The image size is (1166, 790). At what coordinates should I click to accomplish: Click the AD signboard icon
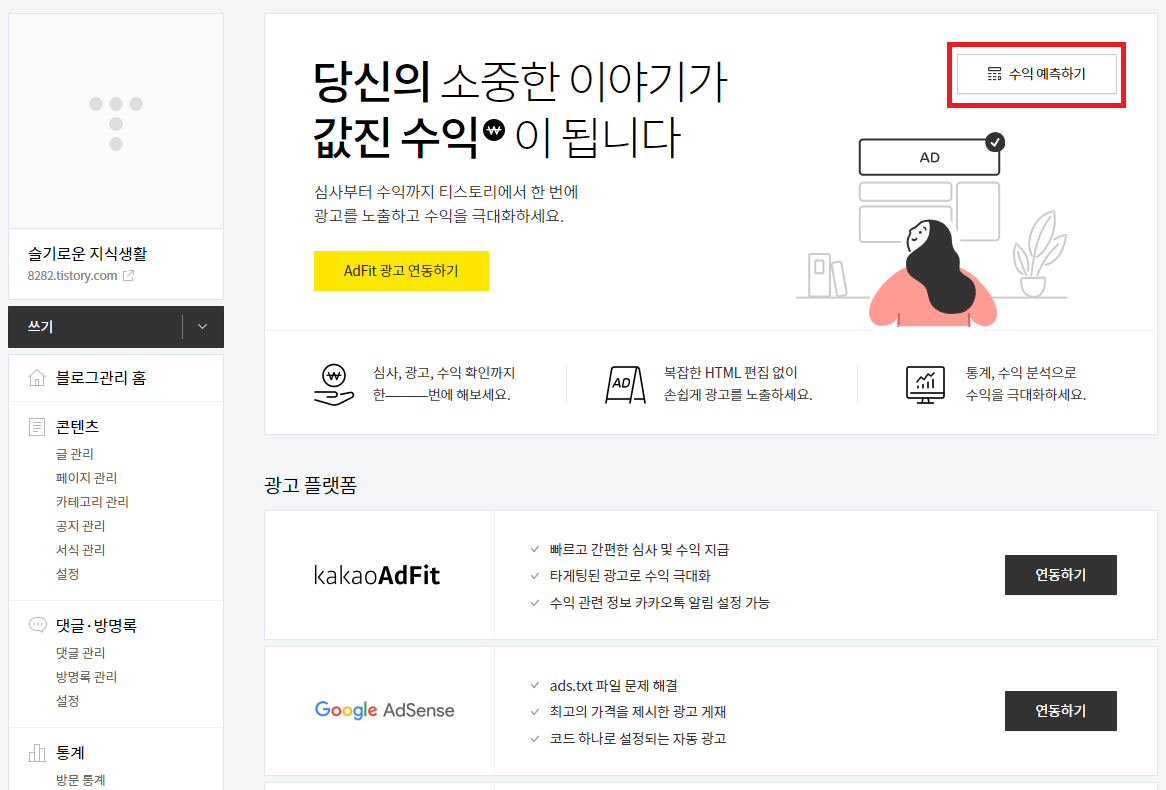click(x=625, y=384)
